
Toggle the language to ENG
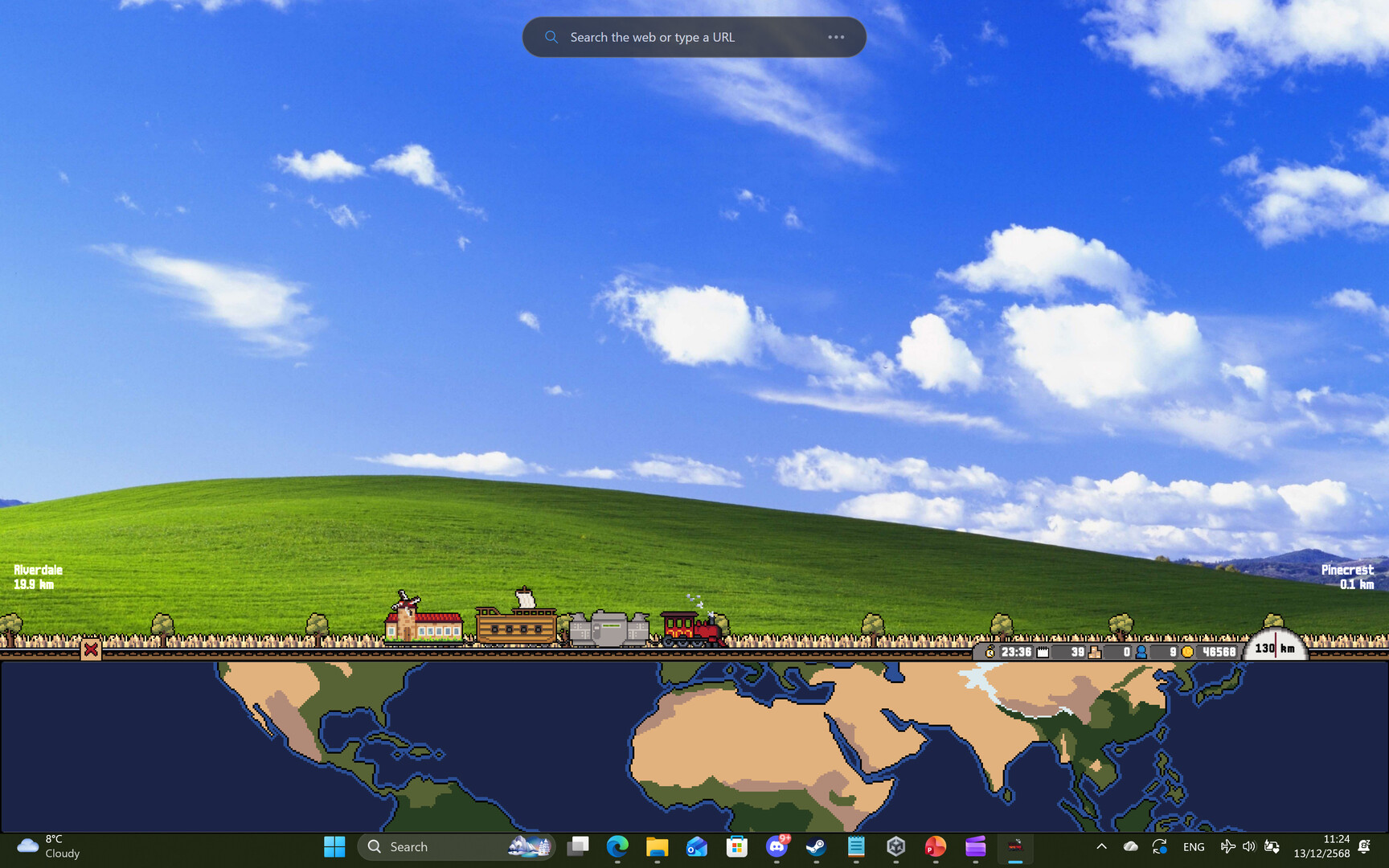(x=1193, y=846)
